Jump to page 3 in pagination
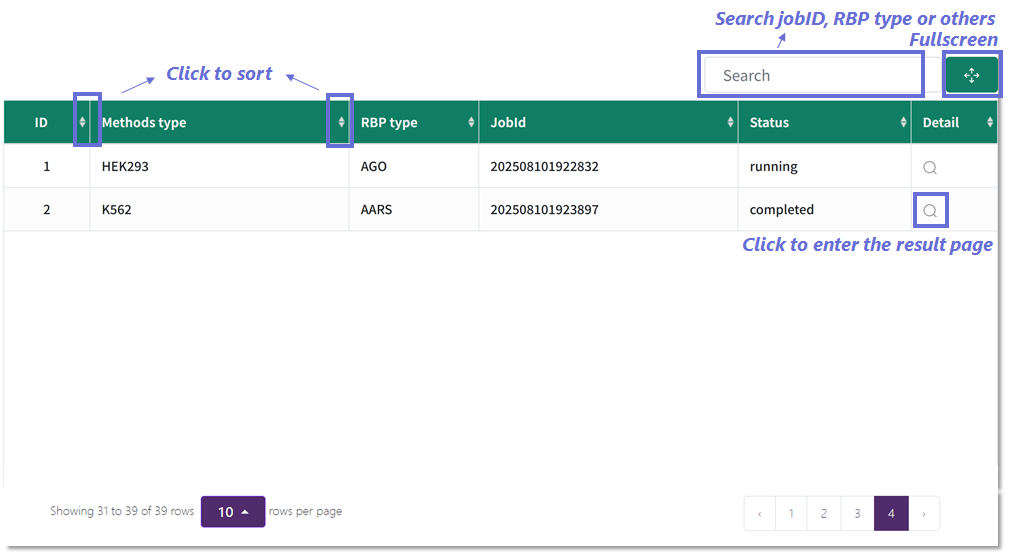1010x555 pixels. coord(857,514)
